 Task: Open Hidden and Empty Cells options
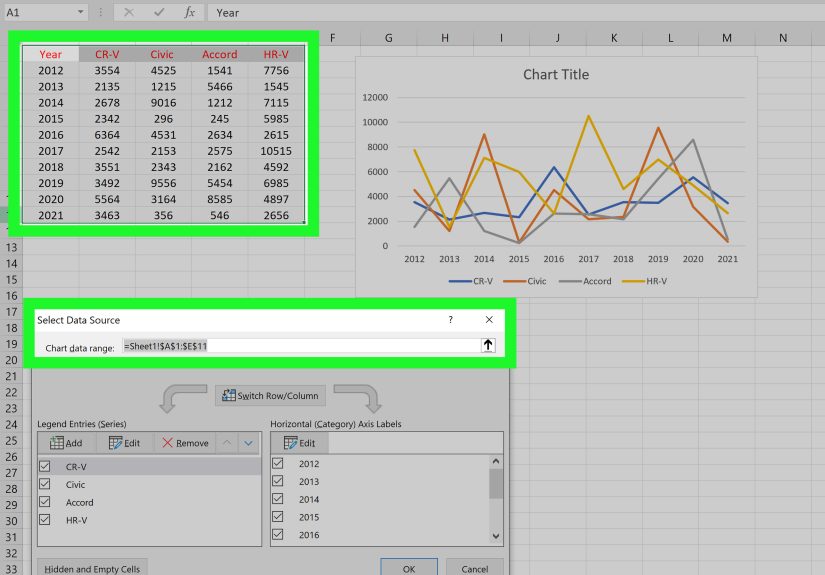click(92, 568)
